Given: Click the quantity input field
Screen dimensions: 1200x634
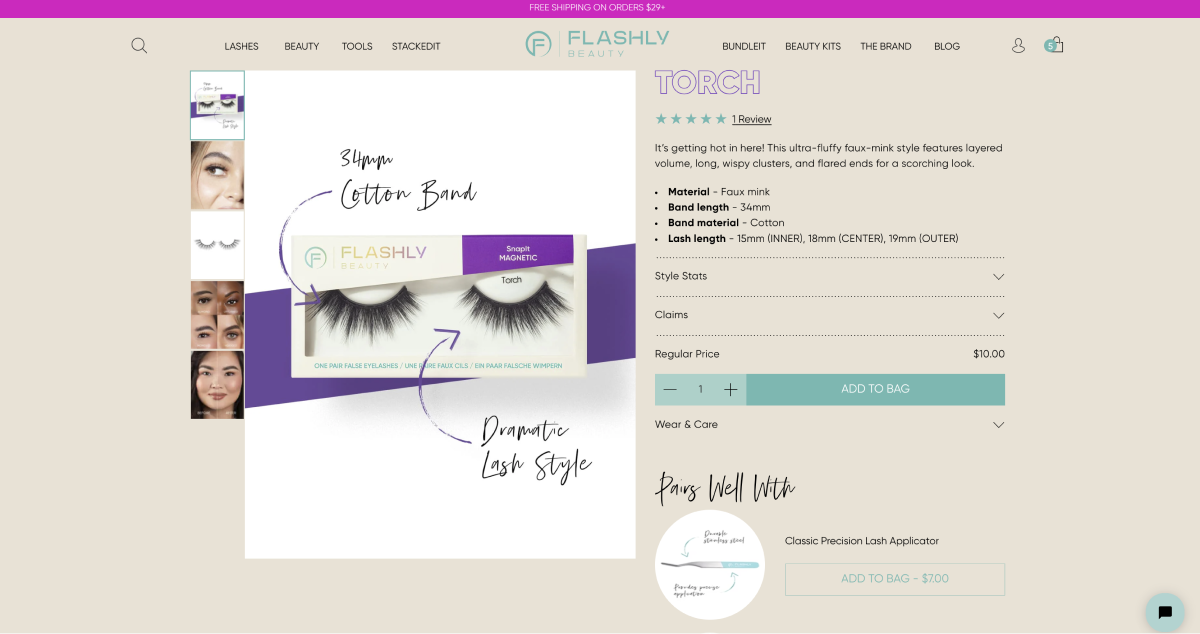Looking at the screenshot, I should point(700,389).
